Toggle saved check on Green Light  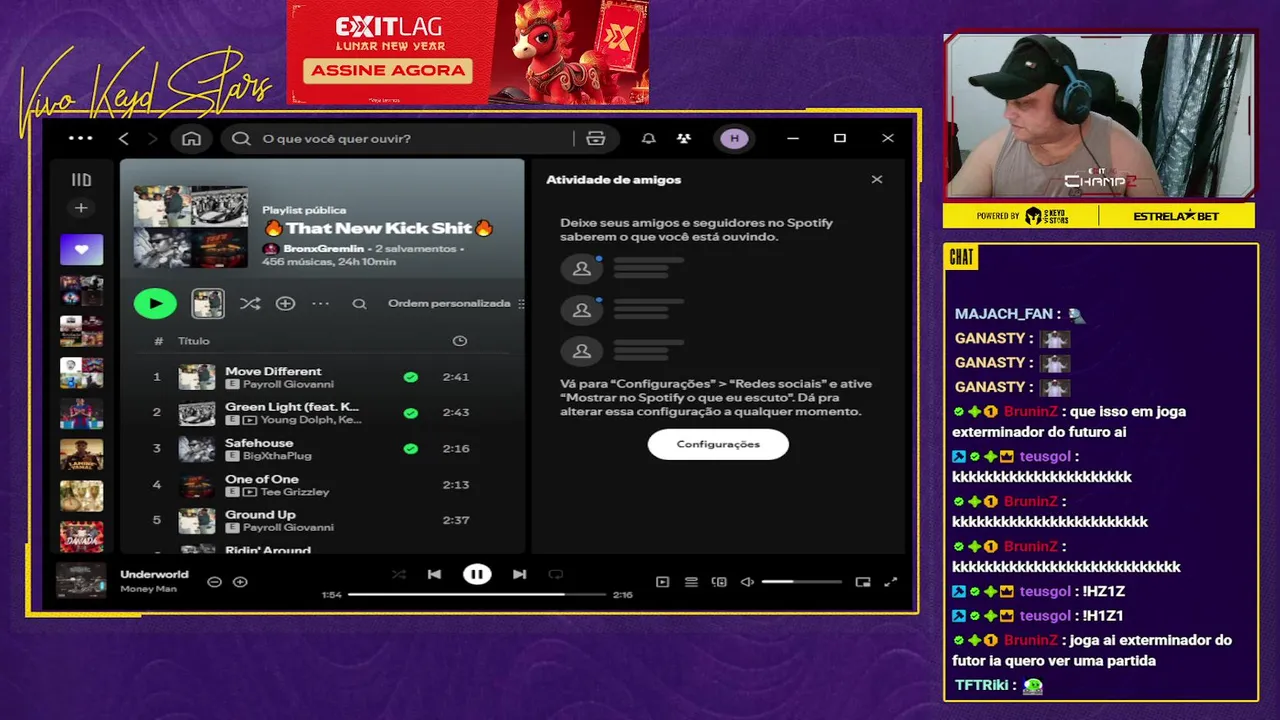(410, 413)
